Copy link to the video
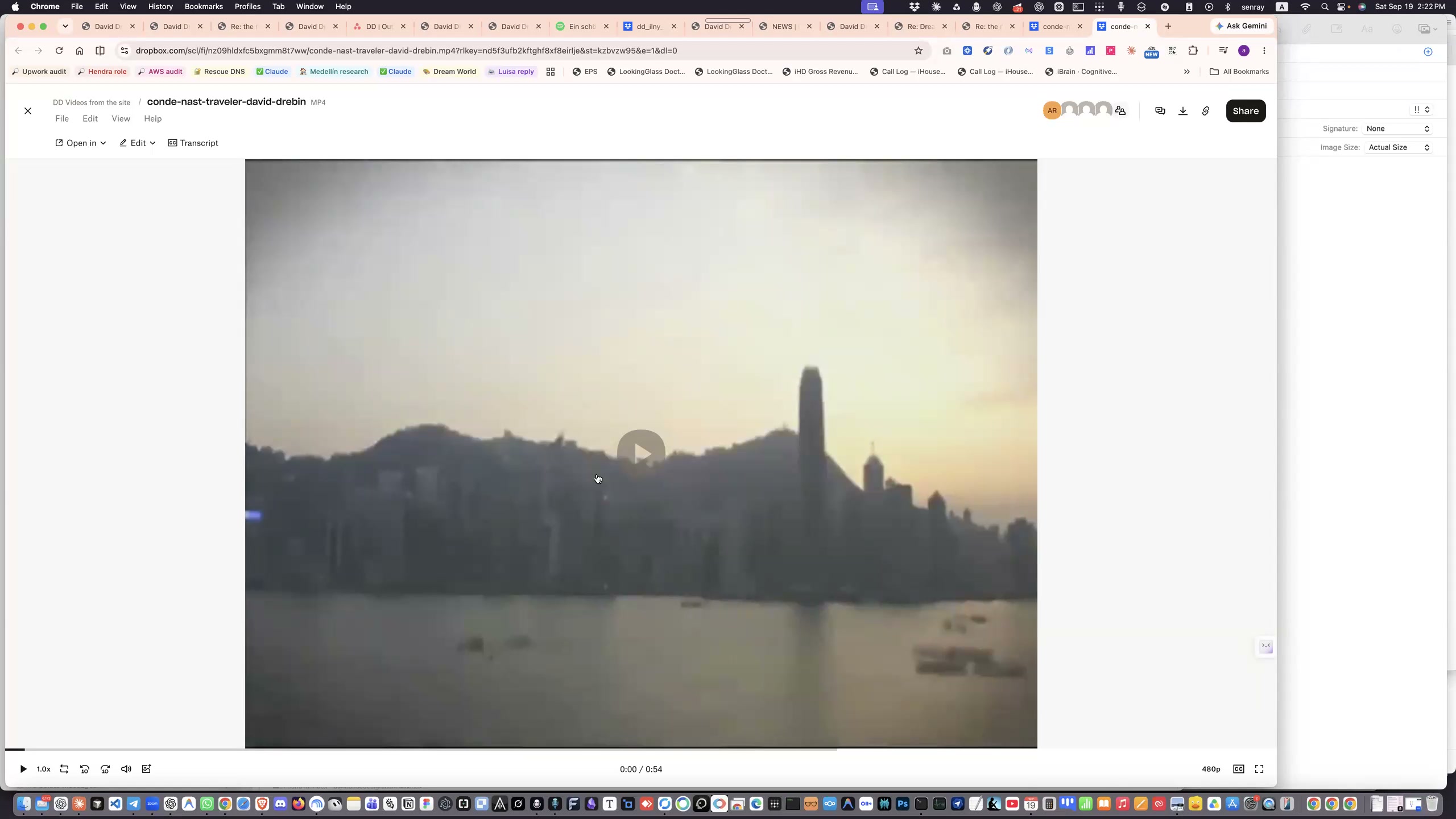The width and height of the screenshot is (1456, 819). 1206,111
